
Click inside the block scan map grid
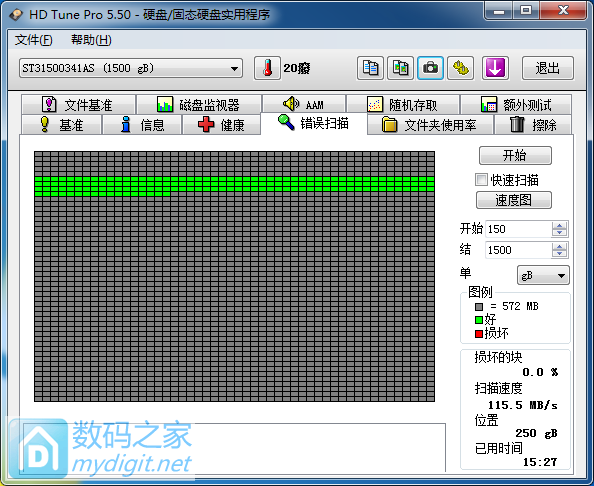tap(234, 277)
